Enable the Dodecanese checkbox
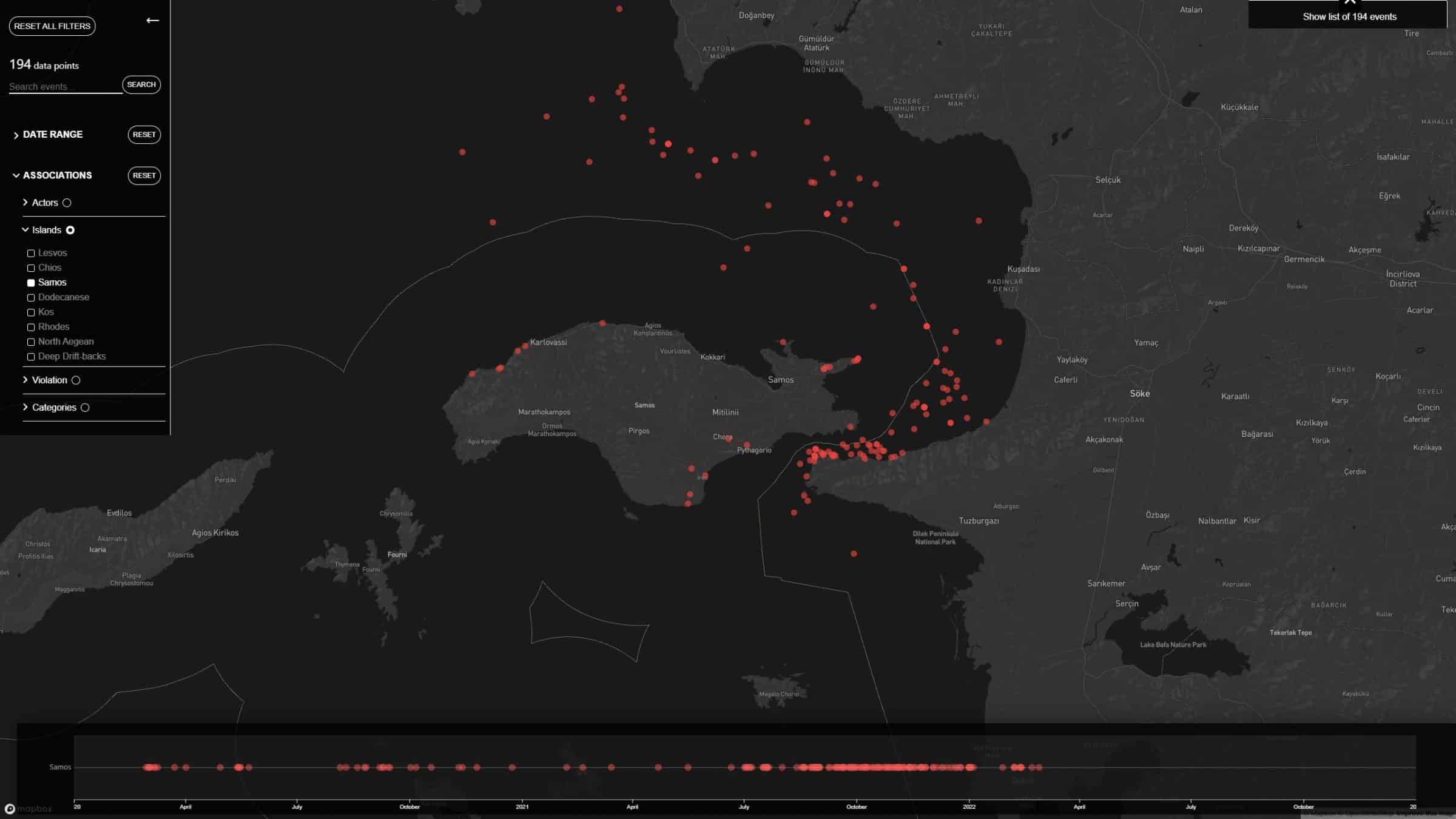This screenshot has height=819, width=1456. [x=31, y=297]
